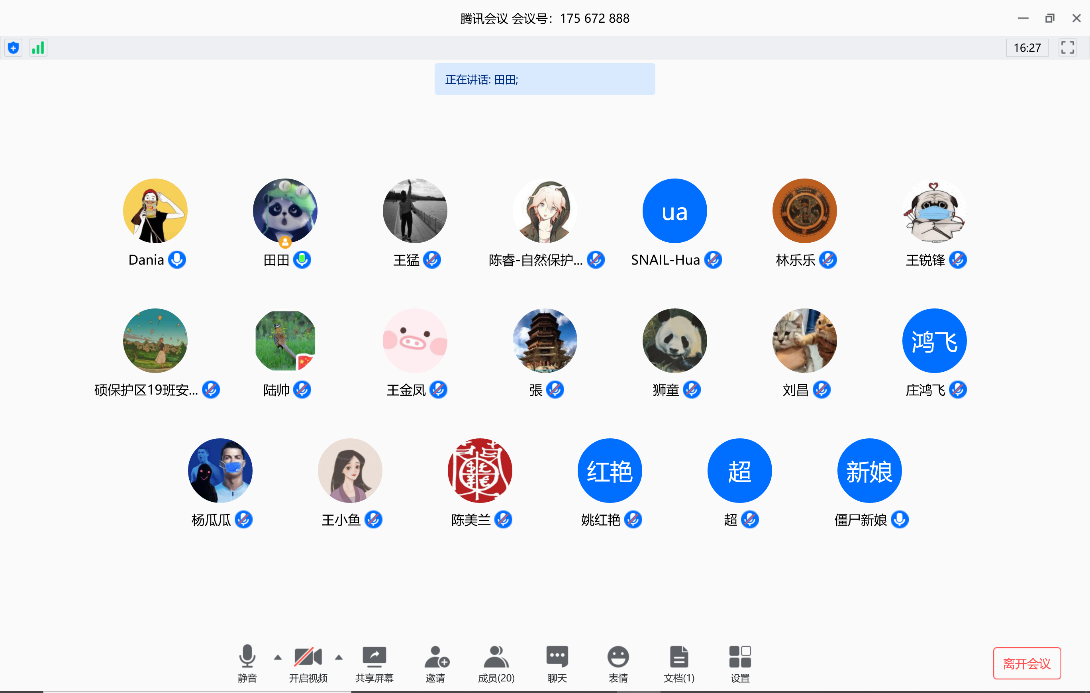
Task: Click the microphone icon beside Dania
Action: tap(177, 260)
